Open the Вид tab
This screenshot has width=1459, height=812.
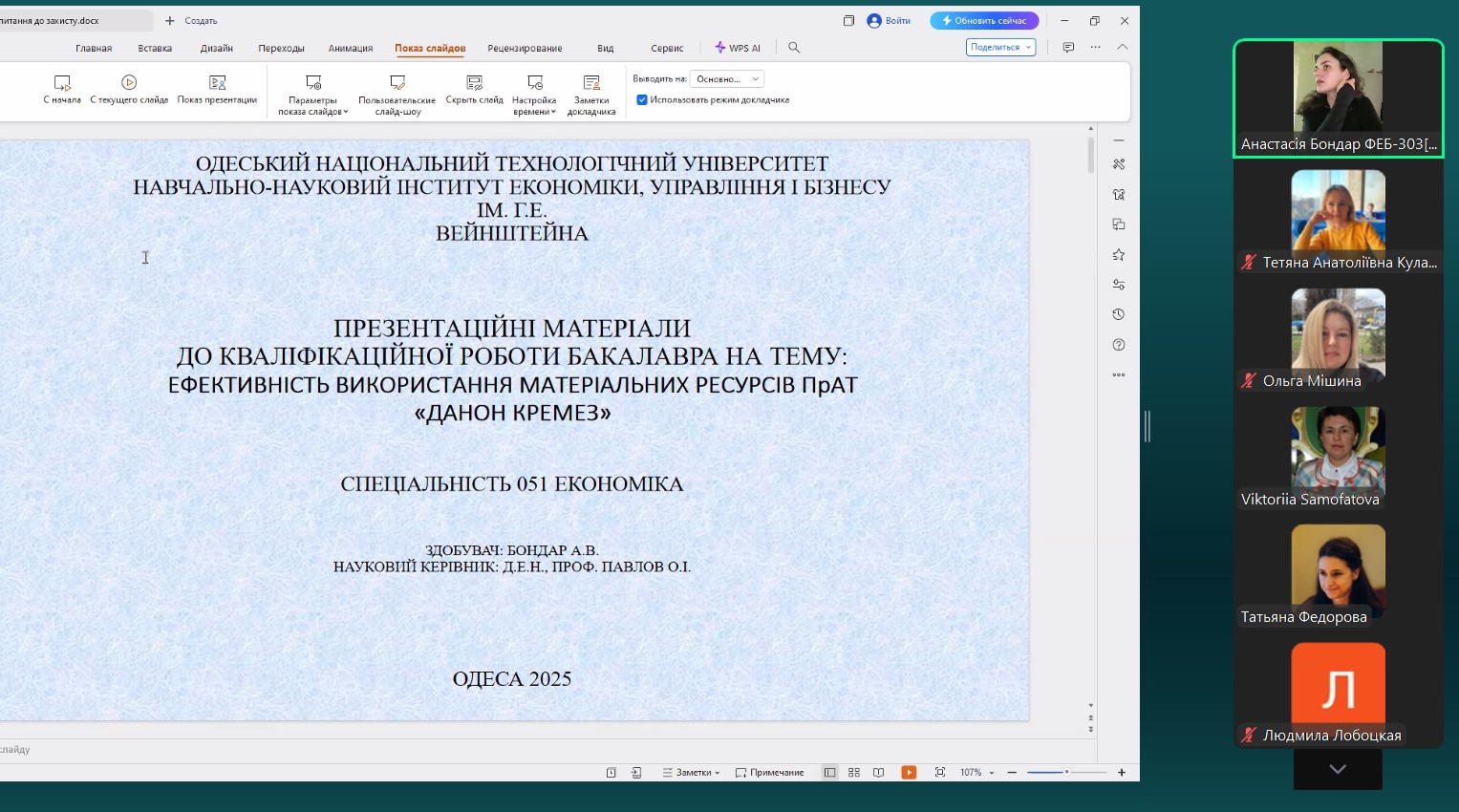coord(606,48)
